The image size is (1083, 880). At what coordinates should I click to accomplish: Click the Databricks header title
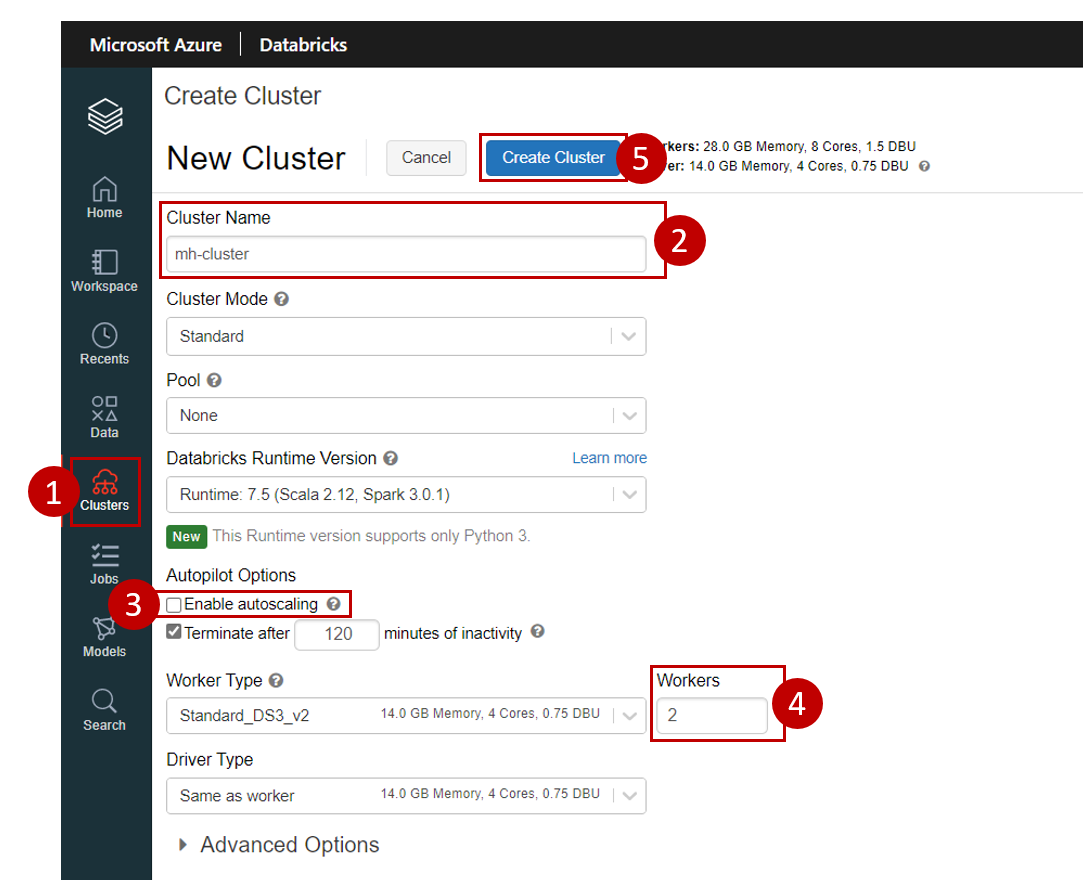point(303,45)
